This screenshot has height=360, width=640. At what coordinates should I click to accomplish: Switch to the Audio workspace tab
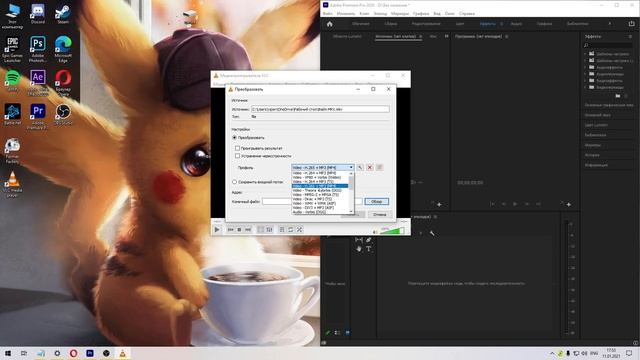tap(516, 24)
